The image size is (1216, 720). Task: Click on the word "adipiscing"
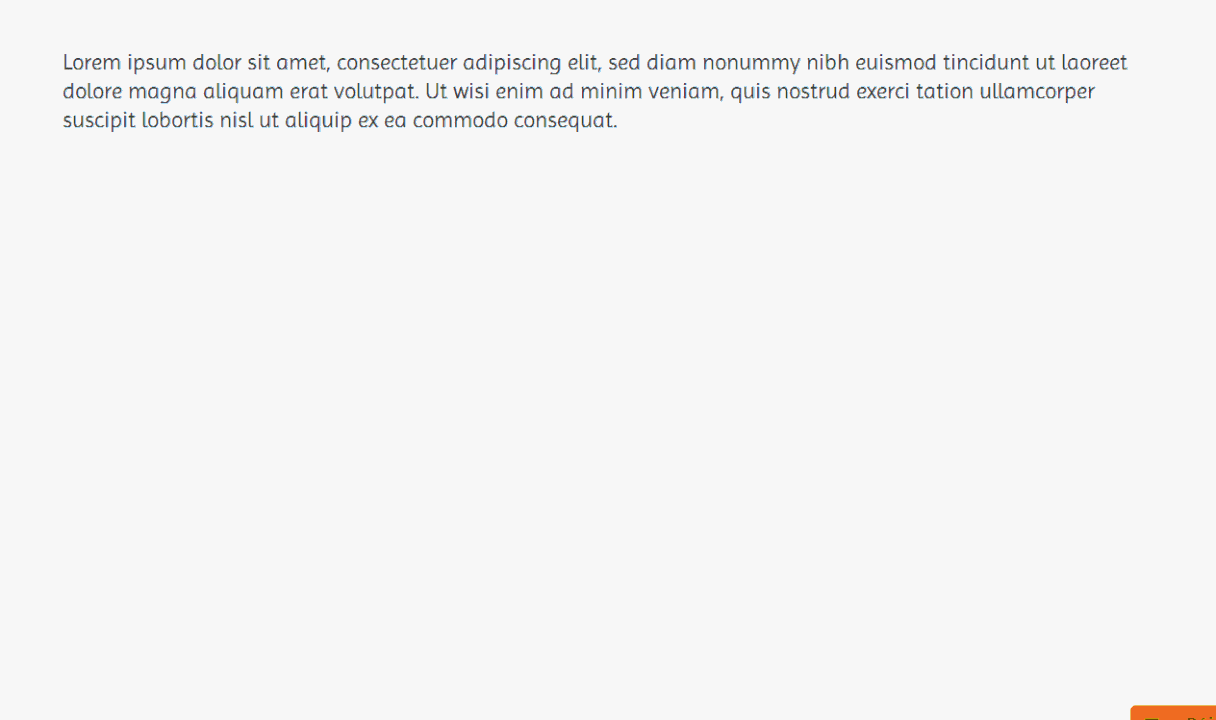click(512, 63)
